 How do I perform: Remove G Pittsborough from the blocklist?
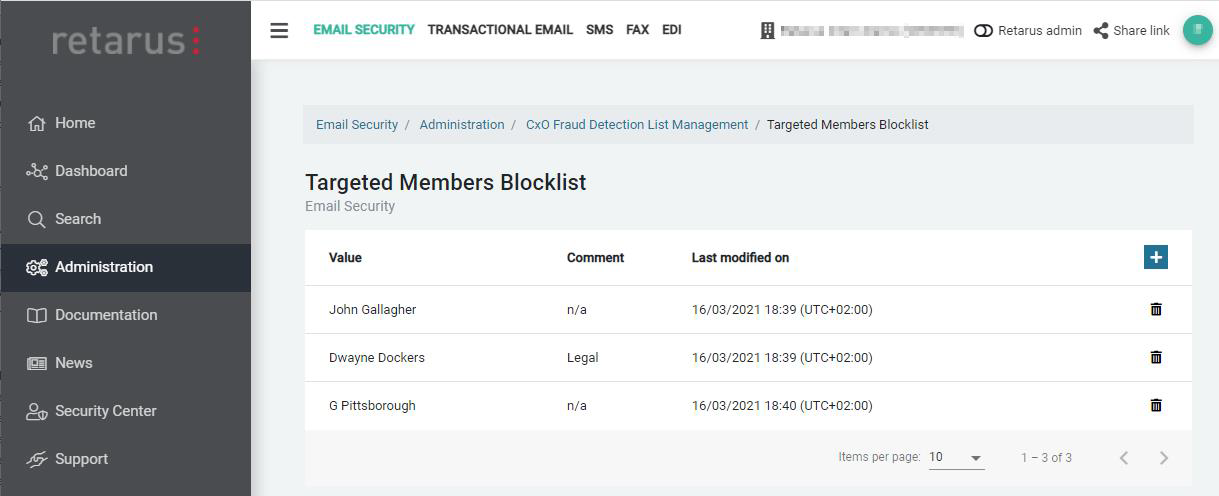tap(1156, 405)
